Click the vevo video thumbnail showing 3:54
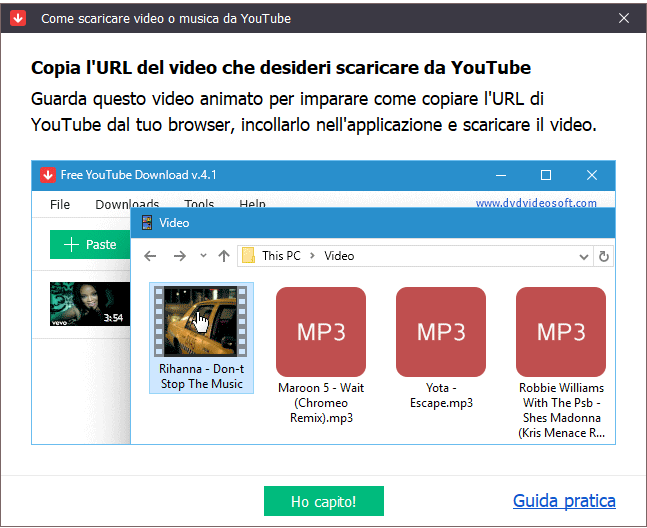The width and height of the screenshot is (647, 528). (90, 304)
